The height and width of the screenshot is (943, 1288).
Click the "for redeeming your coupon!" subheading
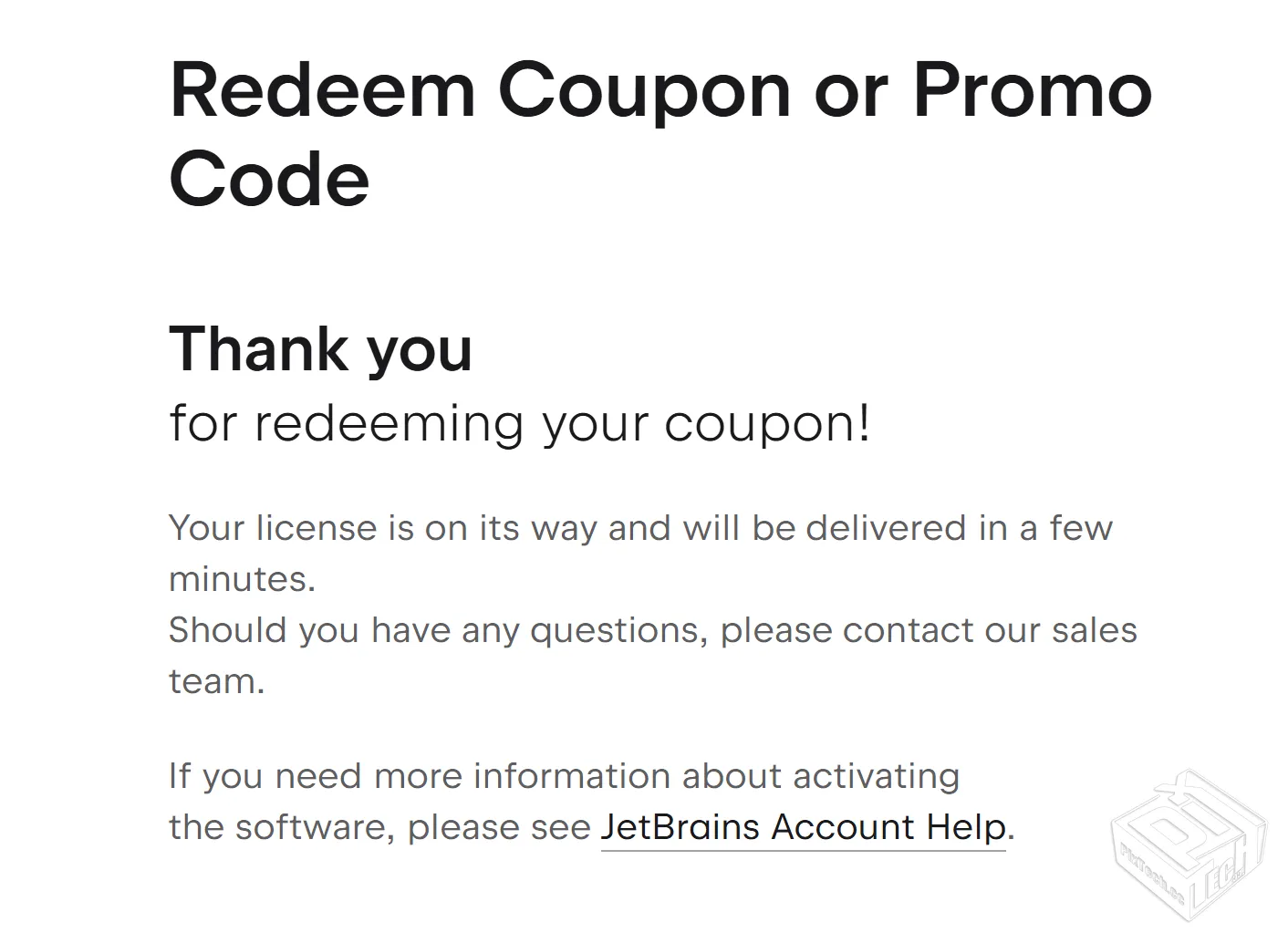520,423
